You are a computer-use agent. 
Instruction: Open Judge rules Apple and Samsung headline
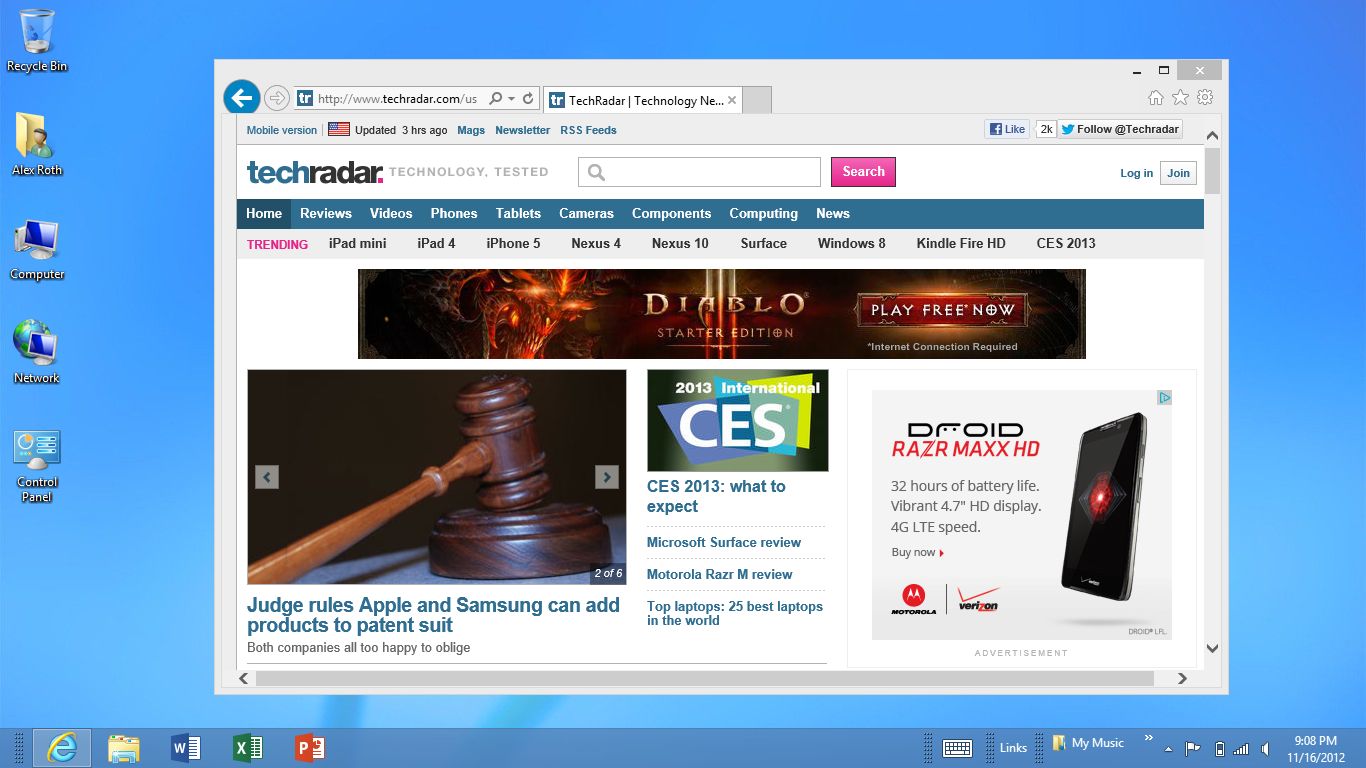pos(433,615)
